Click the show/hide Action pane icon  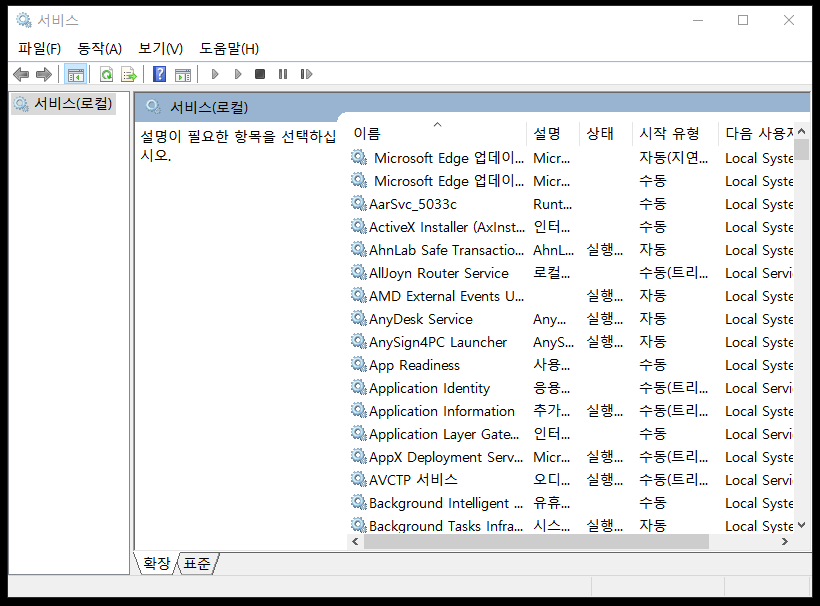183,74
